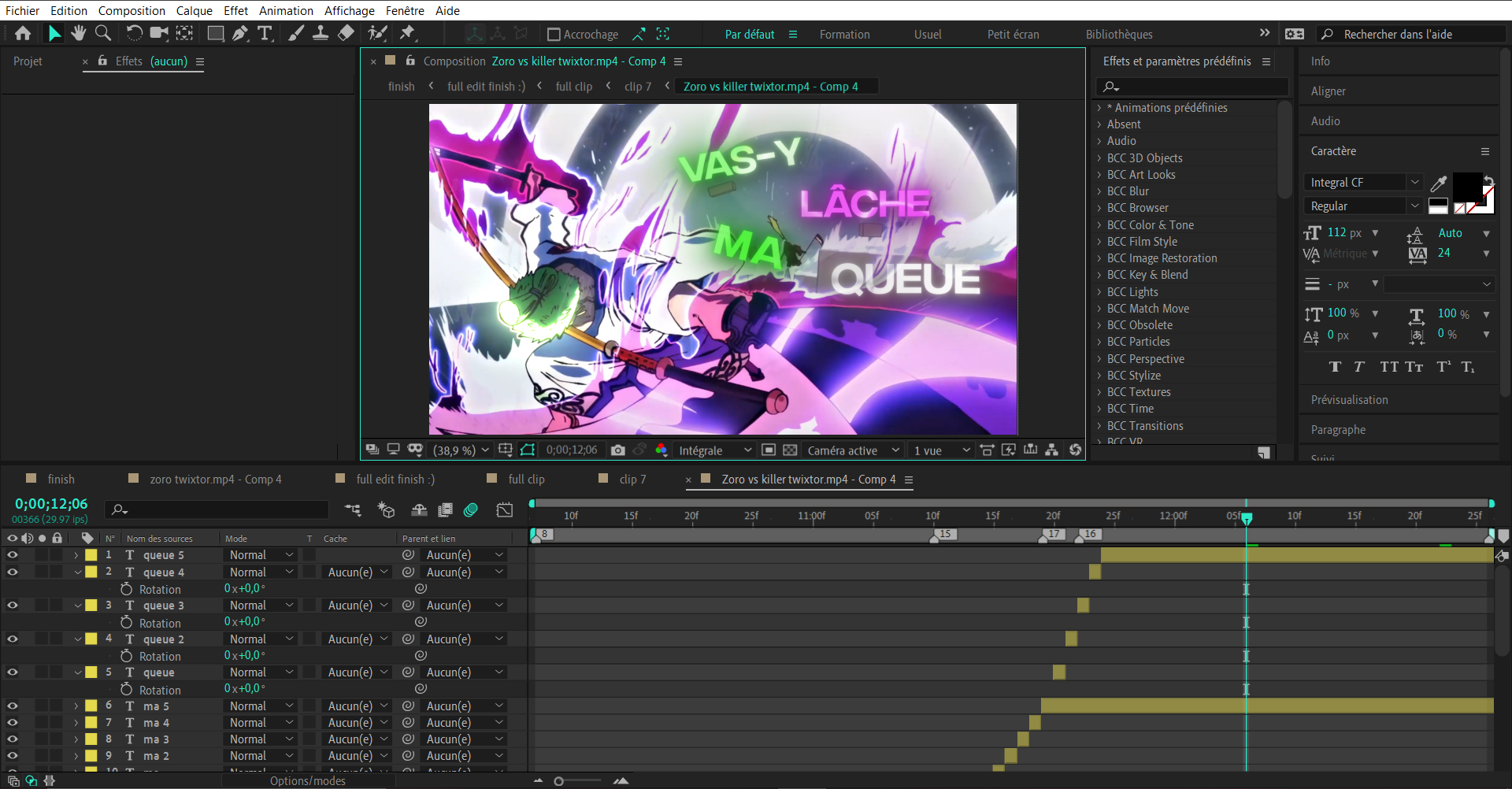Viewport: 1512px width, 789px height.
Task: Open the Intégrale resolution dropdown
Action: click(714, 450)
